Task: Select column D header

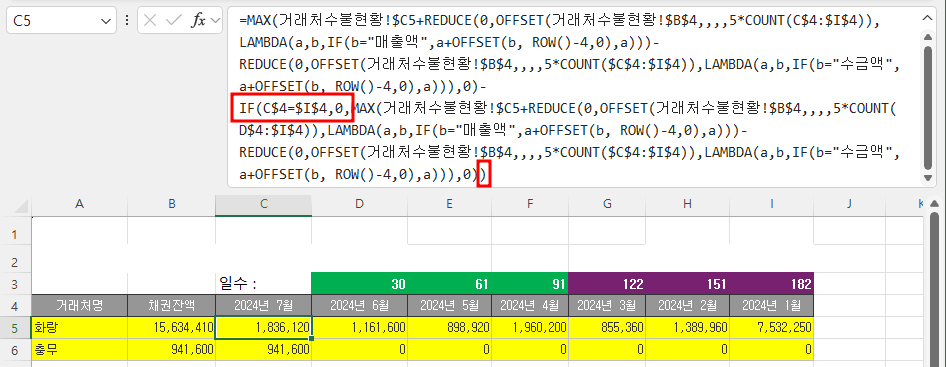Action: (360, 205)
